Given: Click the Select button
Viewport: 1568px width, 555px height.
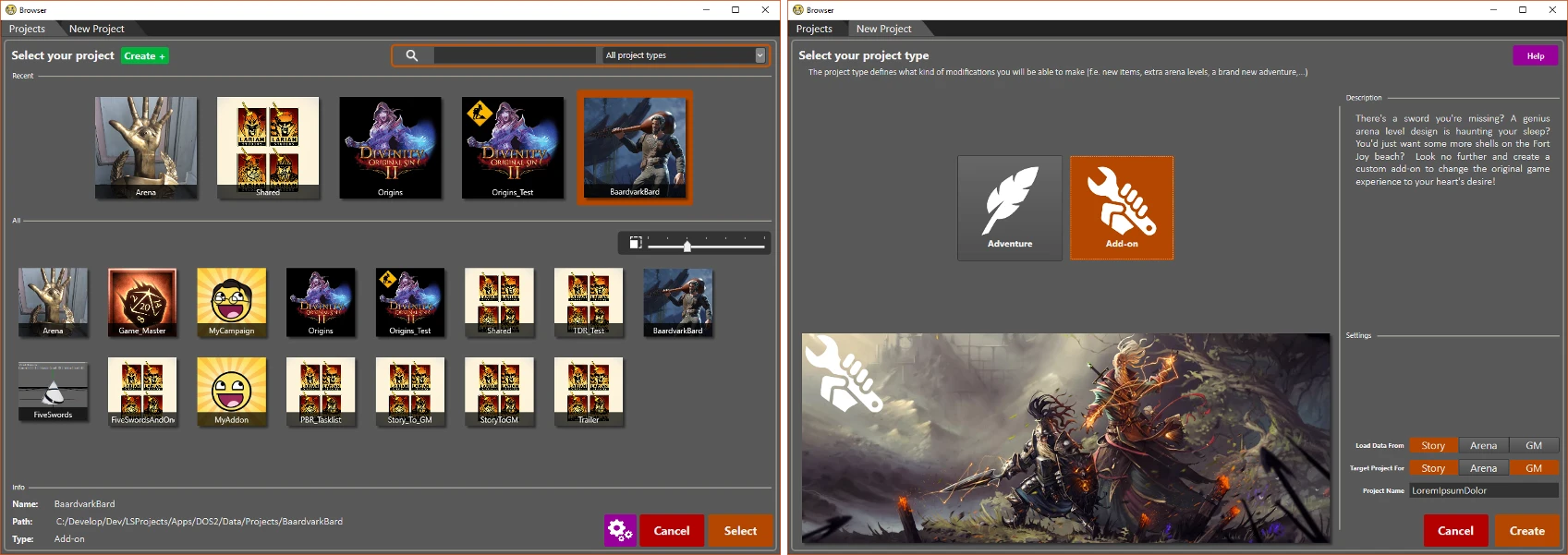Looking at the screenshot, I should coord(740,530).
